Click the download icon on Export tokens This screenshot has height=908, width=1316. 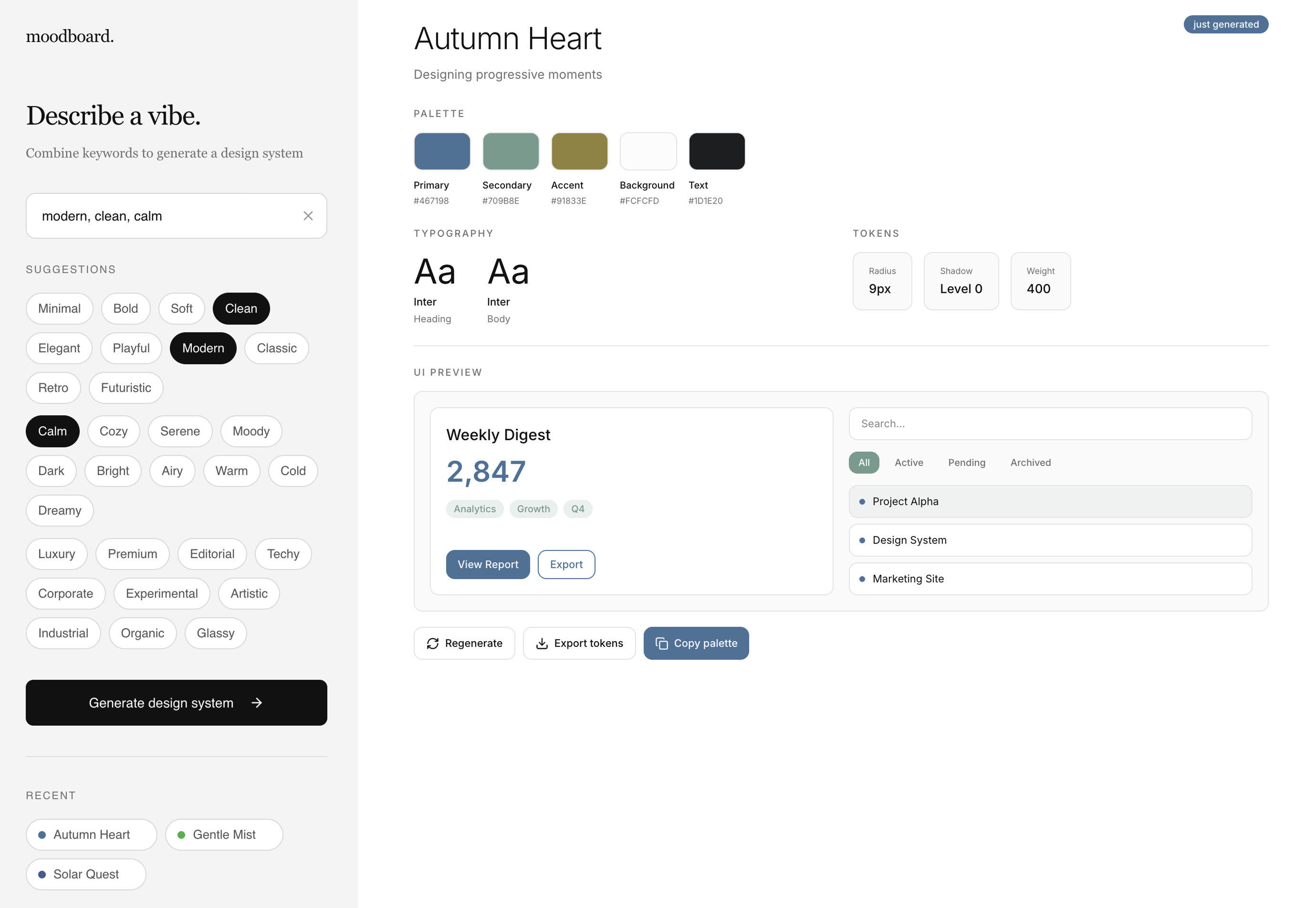[x=542, y=643]
